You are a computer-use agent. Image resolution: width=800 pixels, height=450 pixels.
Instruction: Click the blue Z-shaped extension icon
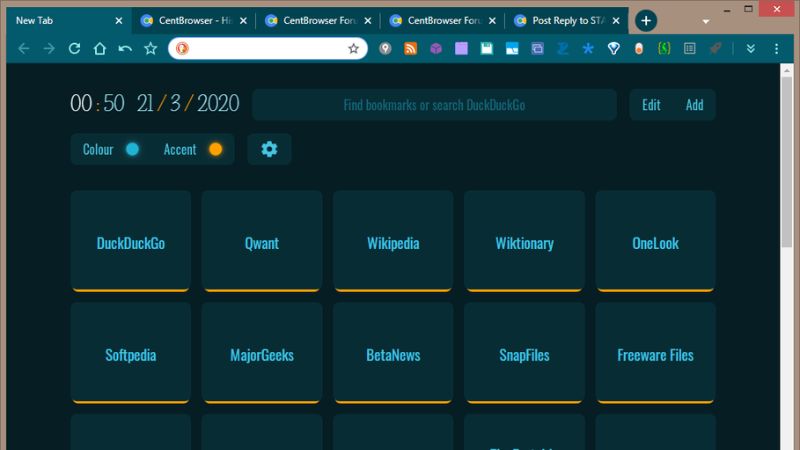click(563, 48)
